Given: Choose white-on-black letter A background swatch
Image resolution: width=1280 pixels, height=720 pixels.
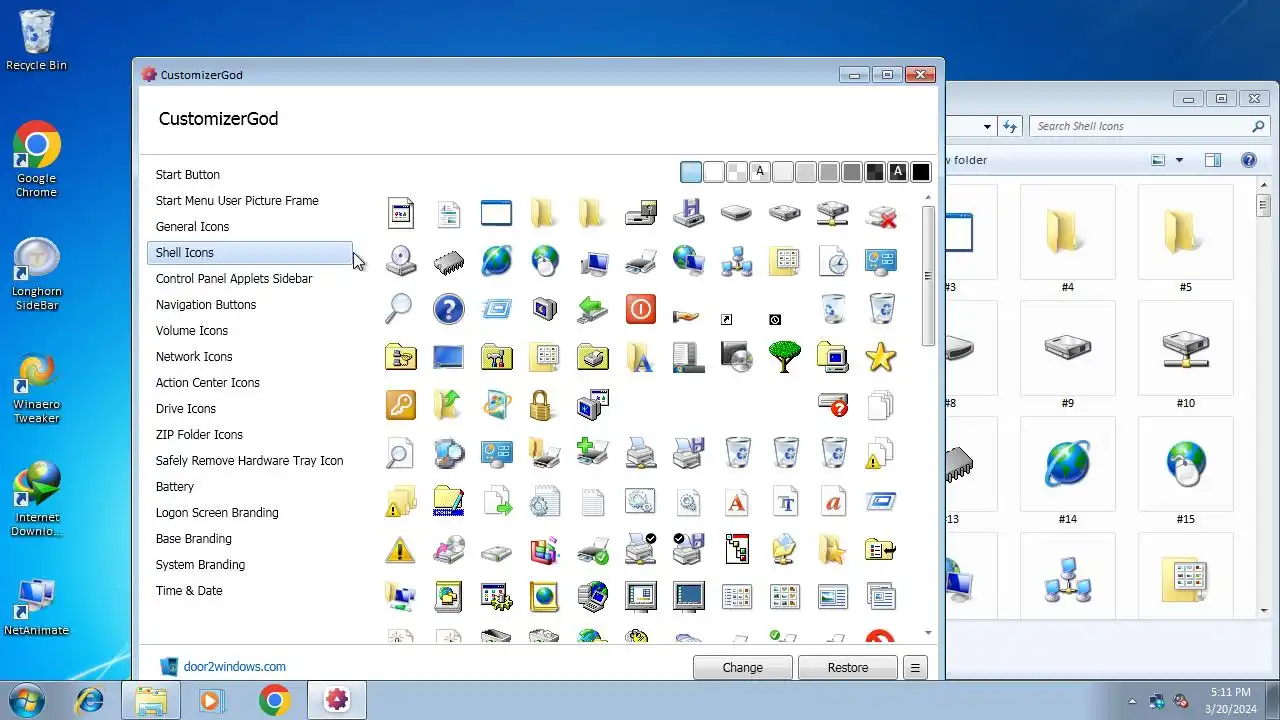Looking at the screenshot, I should (898, 172).
